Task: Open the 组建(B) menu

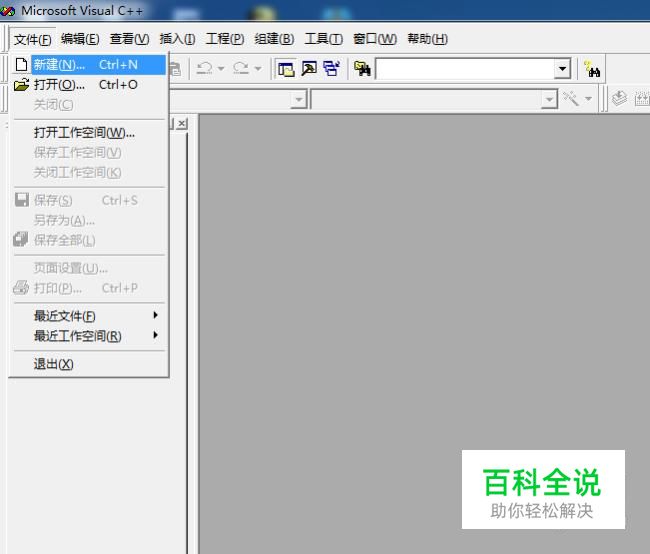Action: (x=274, y=39)
